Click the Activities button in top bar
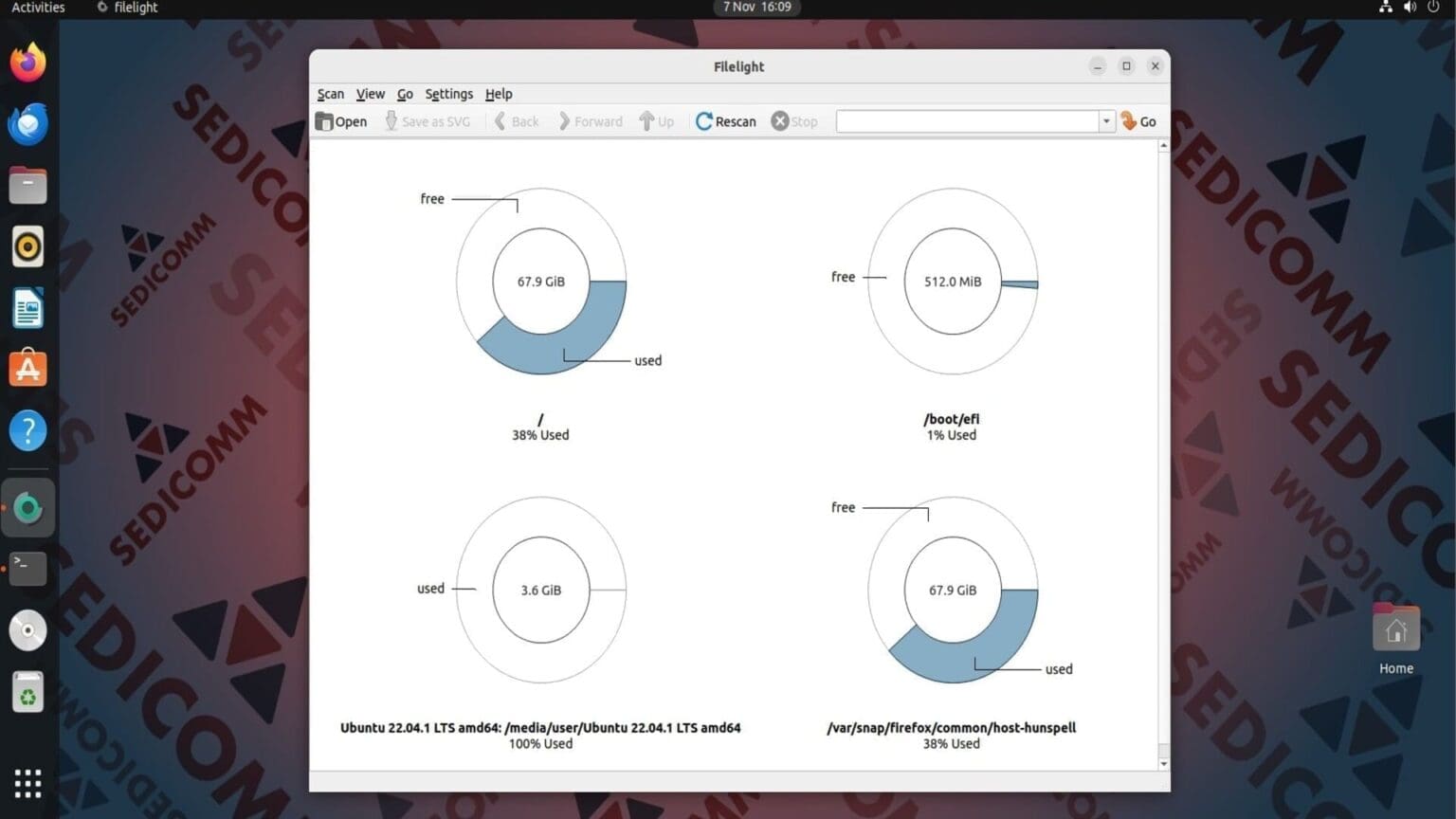Viewport: 1456px width, 819px height. point(38,8)
